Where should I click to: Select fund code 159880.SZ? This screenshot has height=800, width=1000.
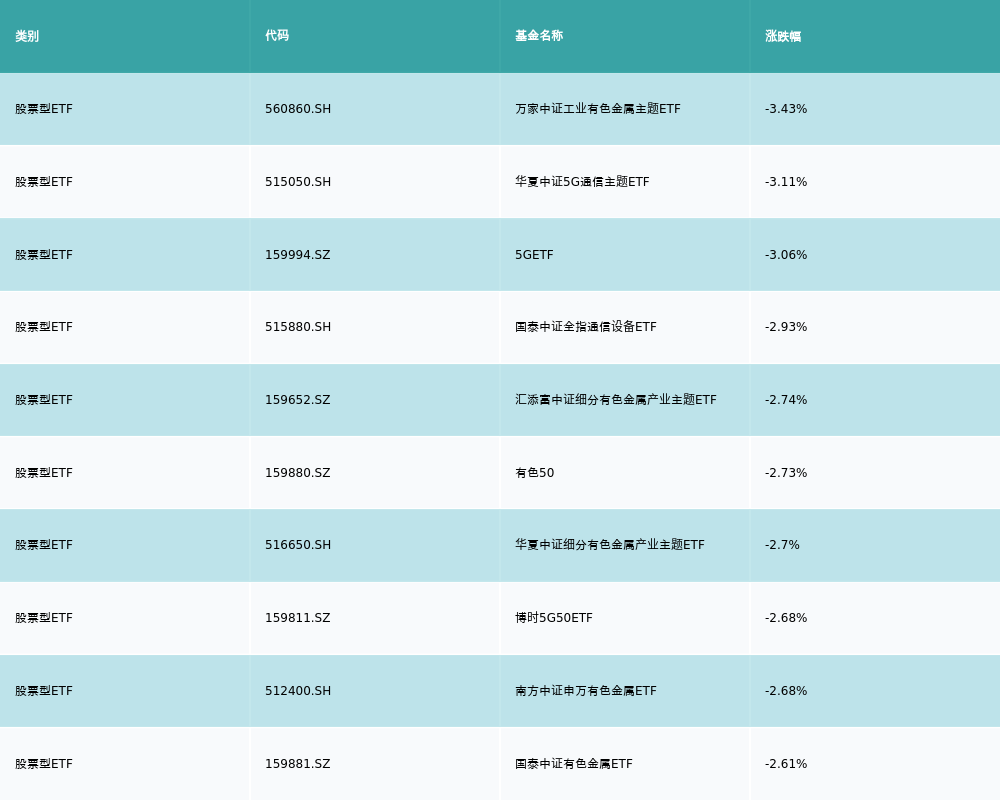(298, 473)
